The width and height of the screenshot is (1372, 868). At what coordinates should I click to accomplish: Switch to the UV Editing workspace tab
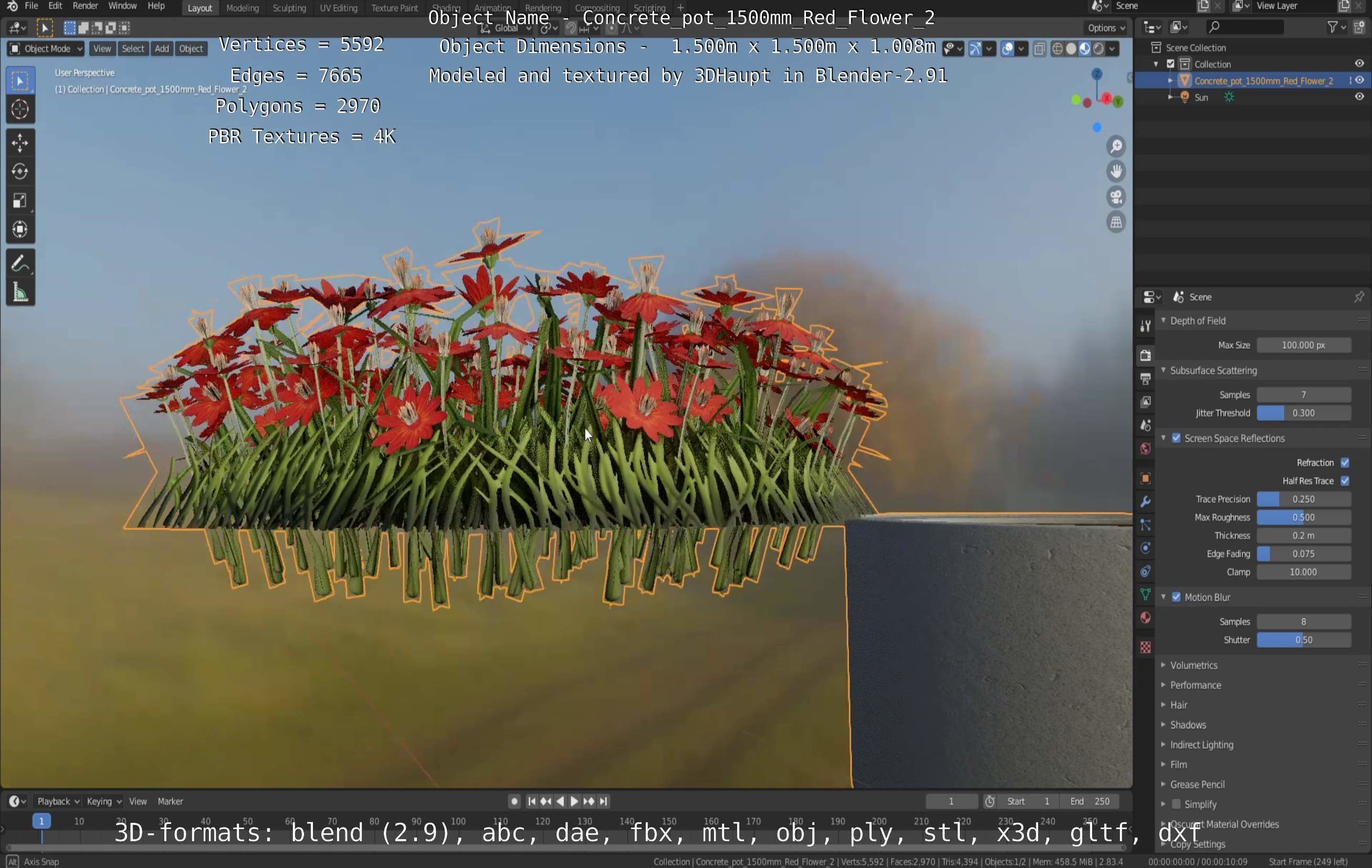click(339, 8)
